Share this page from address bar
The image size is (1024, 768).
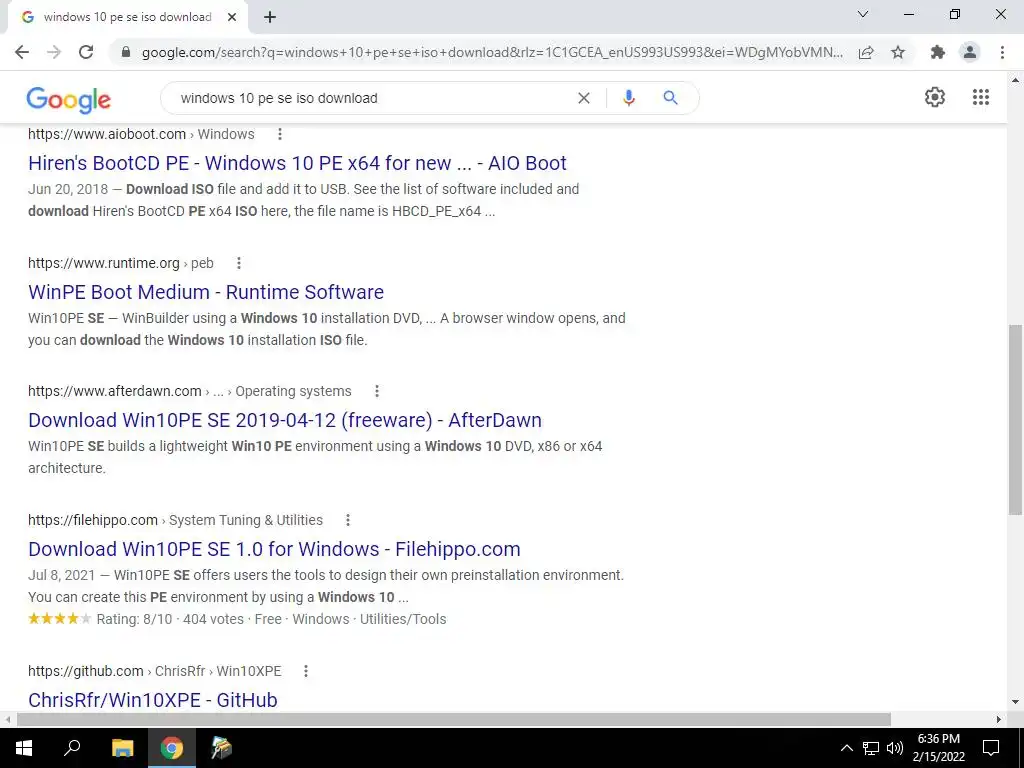click(x=866, y=52)
